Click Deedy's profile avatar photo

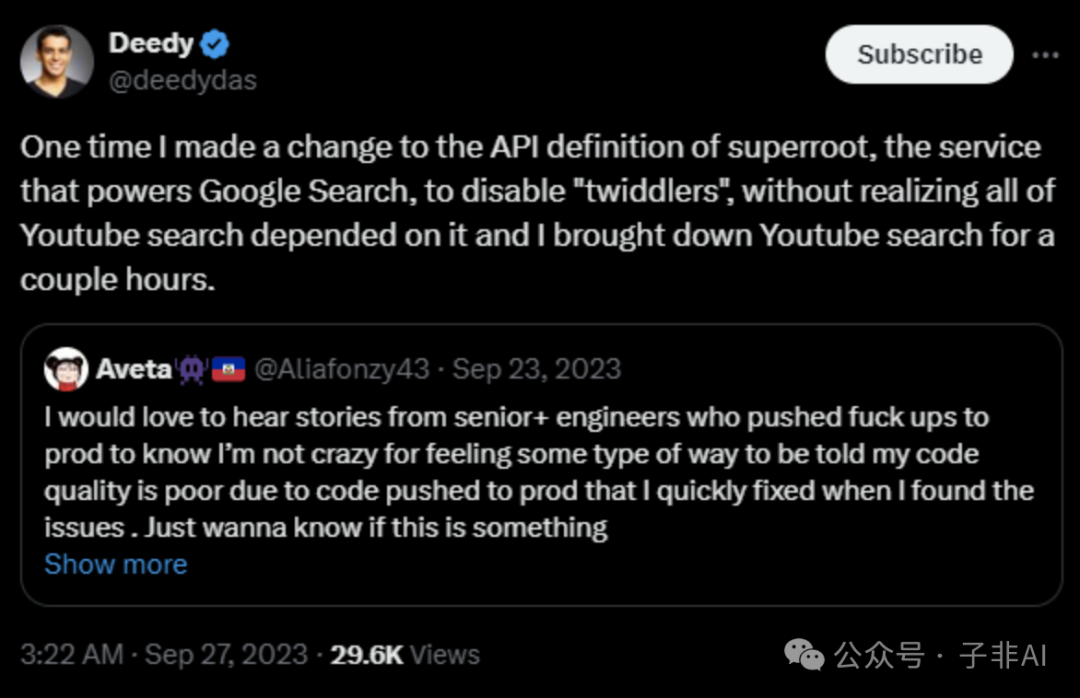(x=57, y=61)
